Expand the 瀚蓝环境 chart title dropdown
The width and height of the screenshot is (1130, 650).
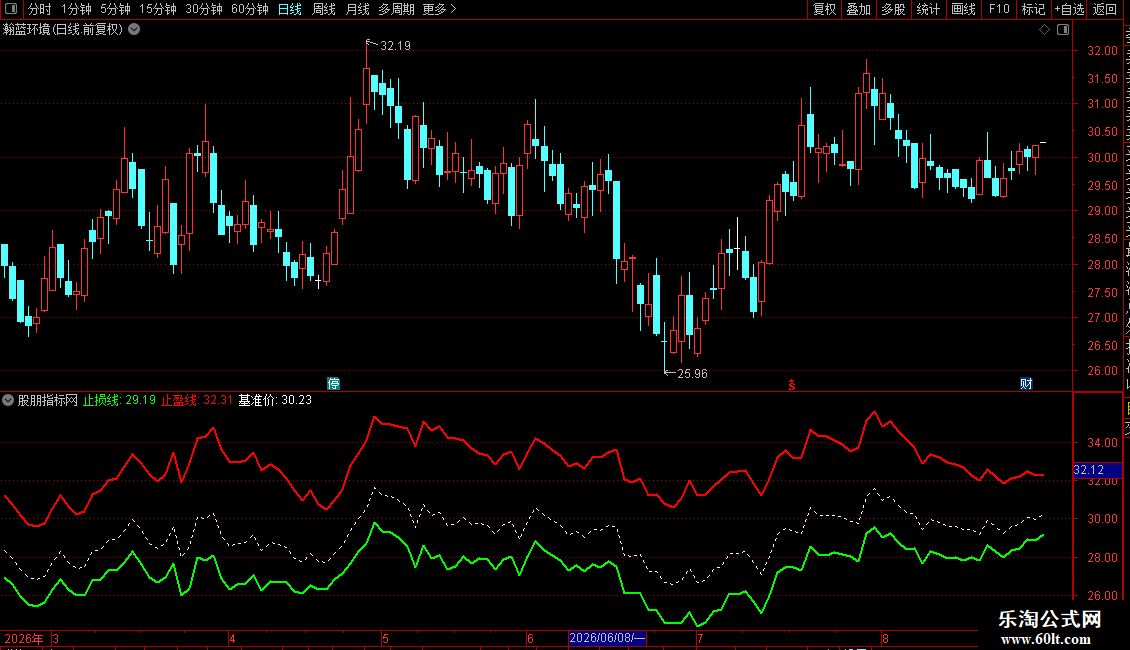(x=134, y=30)
